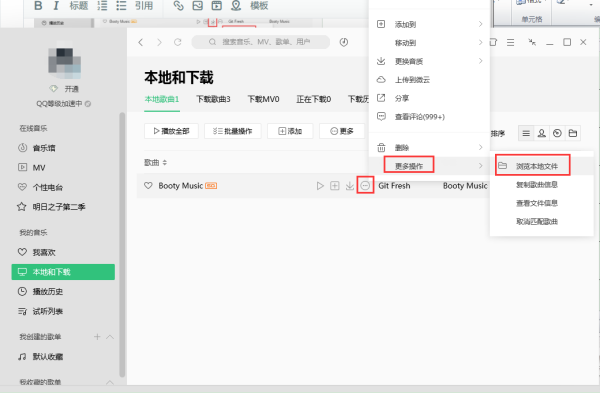Viewport: 600px width, 393px height.
Task: Click 添加 button above song list
Action: point(290,131)
